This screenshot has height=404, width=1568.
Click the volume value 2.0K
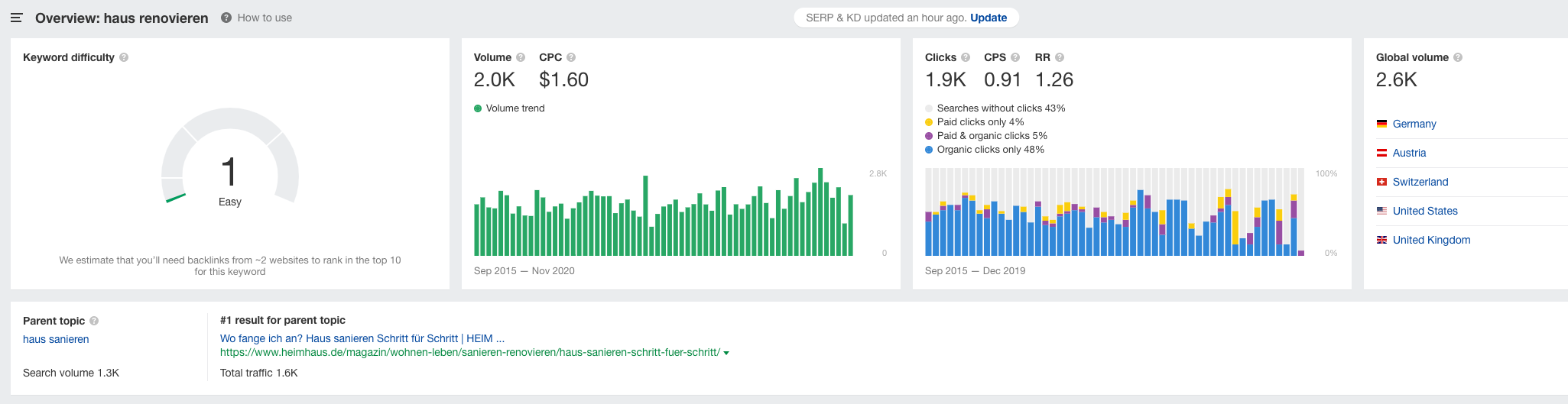(x=495, y=79)
